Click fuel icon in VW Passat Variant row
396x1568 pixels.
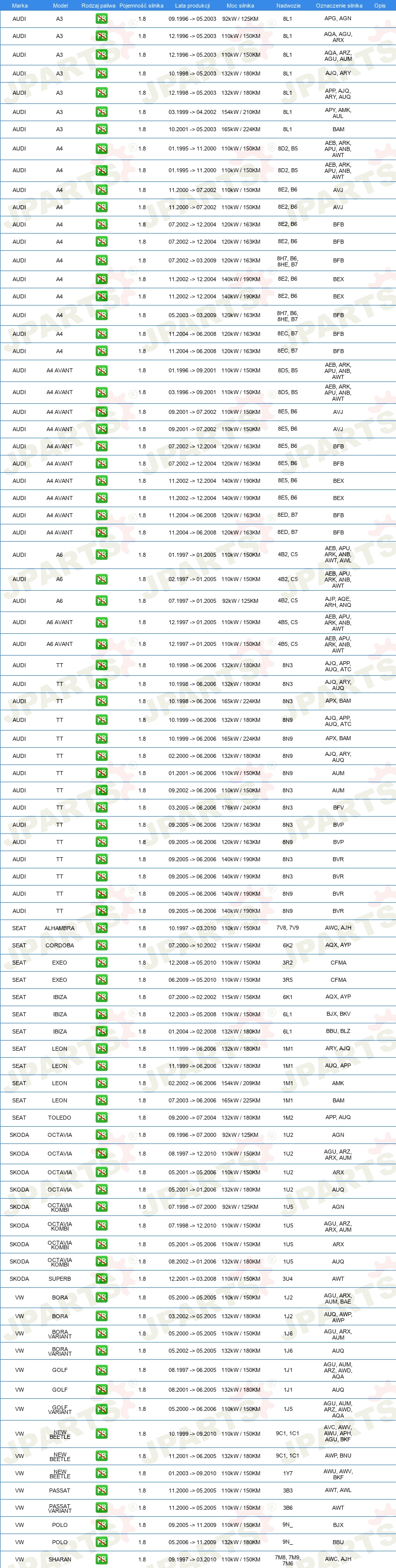coord(102,1508)
